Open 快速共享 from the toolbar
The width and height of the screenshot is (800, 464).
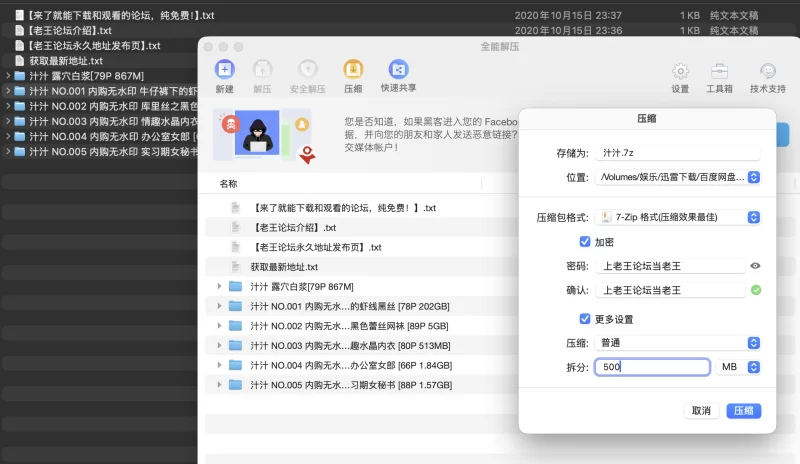(398, 71)
